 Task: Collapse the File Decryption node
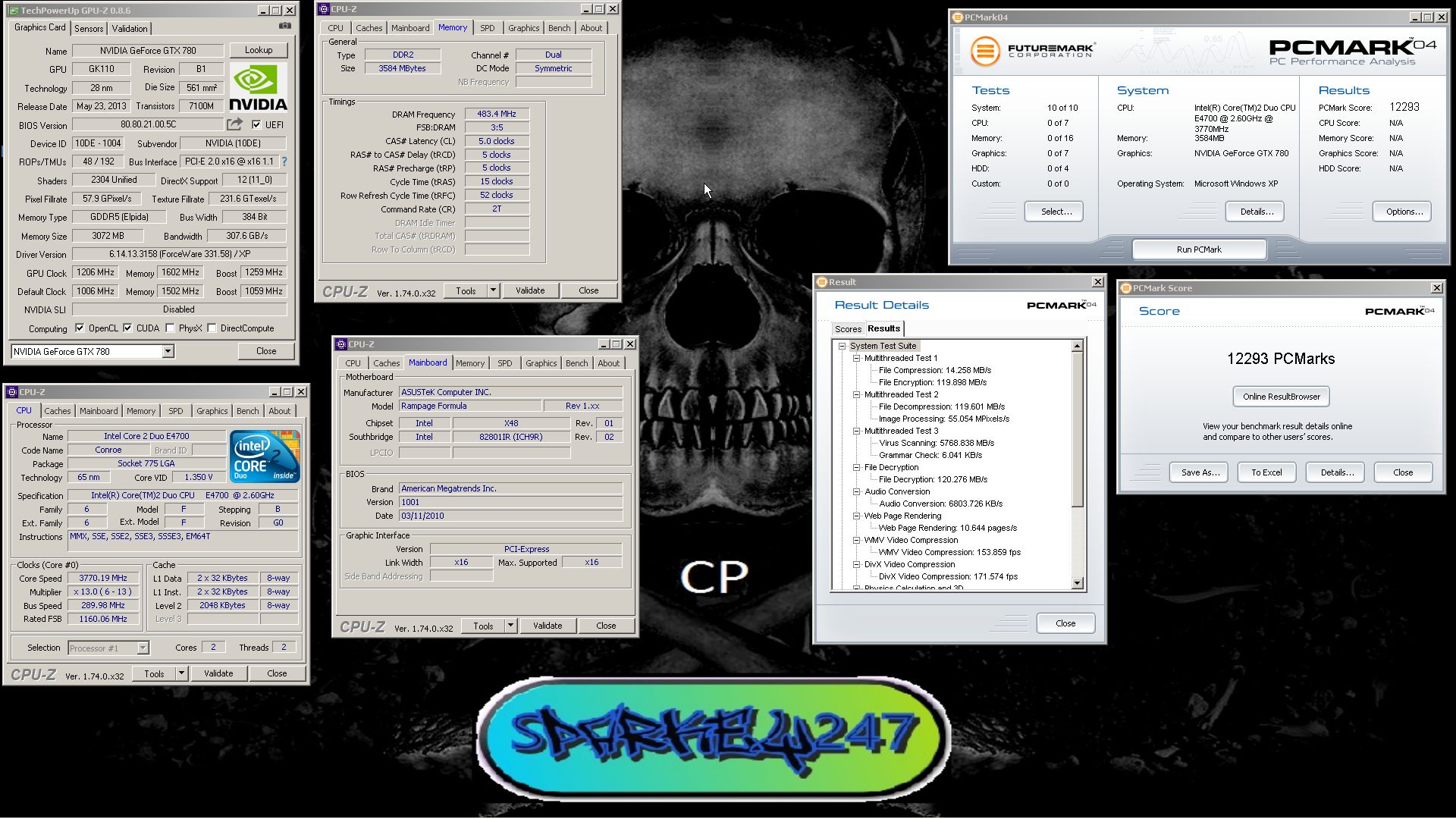pyautogui.click(x=856, y=467)
